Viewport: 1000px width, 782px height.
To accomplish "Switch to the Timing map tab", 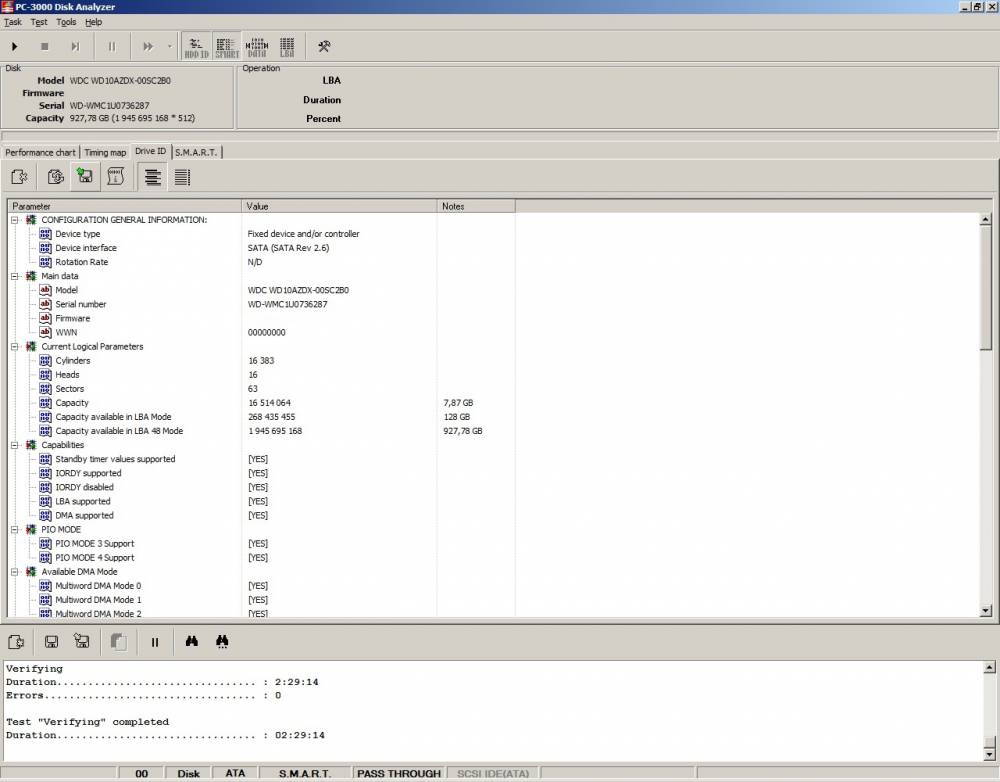I will (105, 152).
